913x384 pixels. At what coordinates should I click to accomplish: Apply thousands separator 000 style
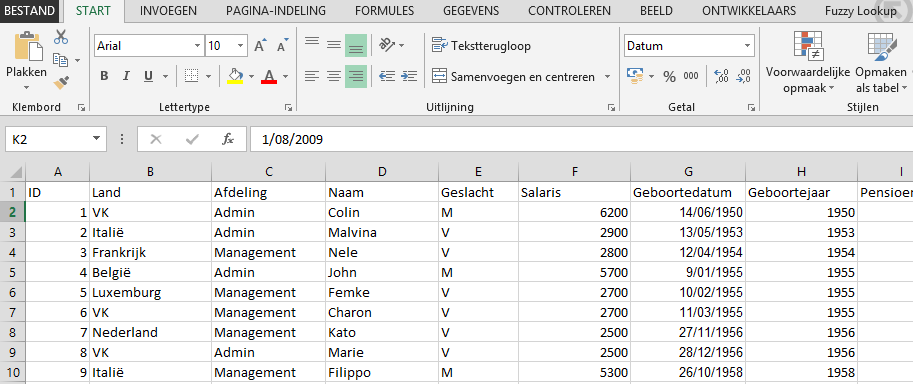click(x=691, y=76)
